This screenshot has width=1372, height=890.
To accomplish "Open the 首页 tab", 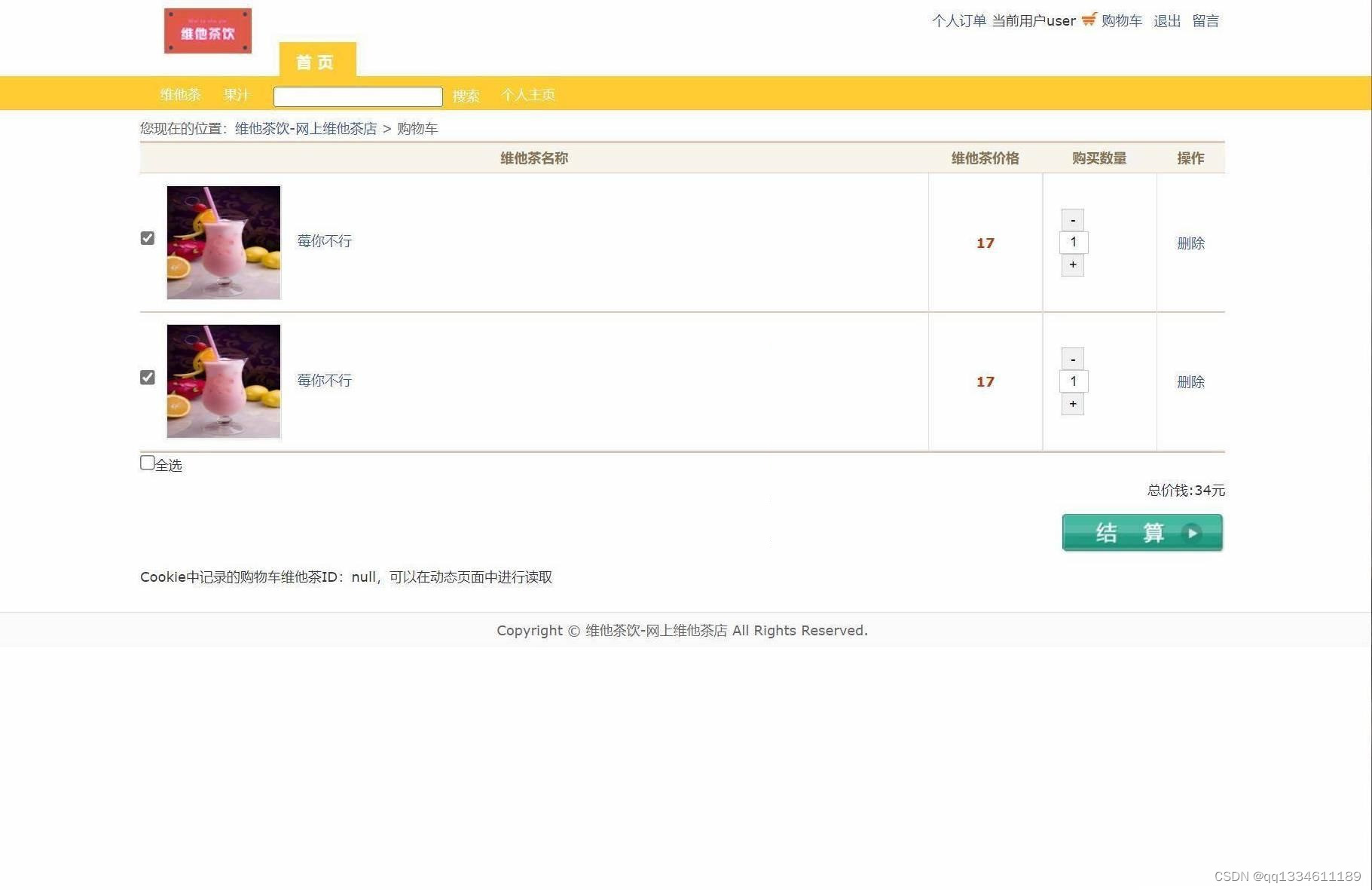I will click(316, 62).
